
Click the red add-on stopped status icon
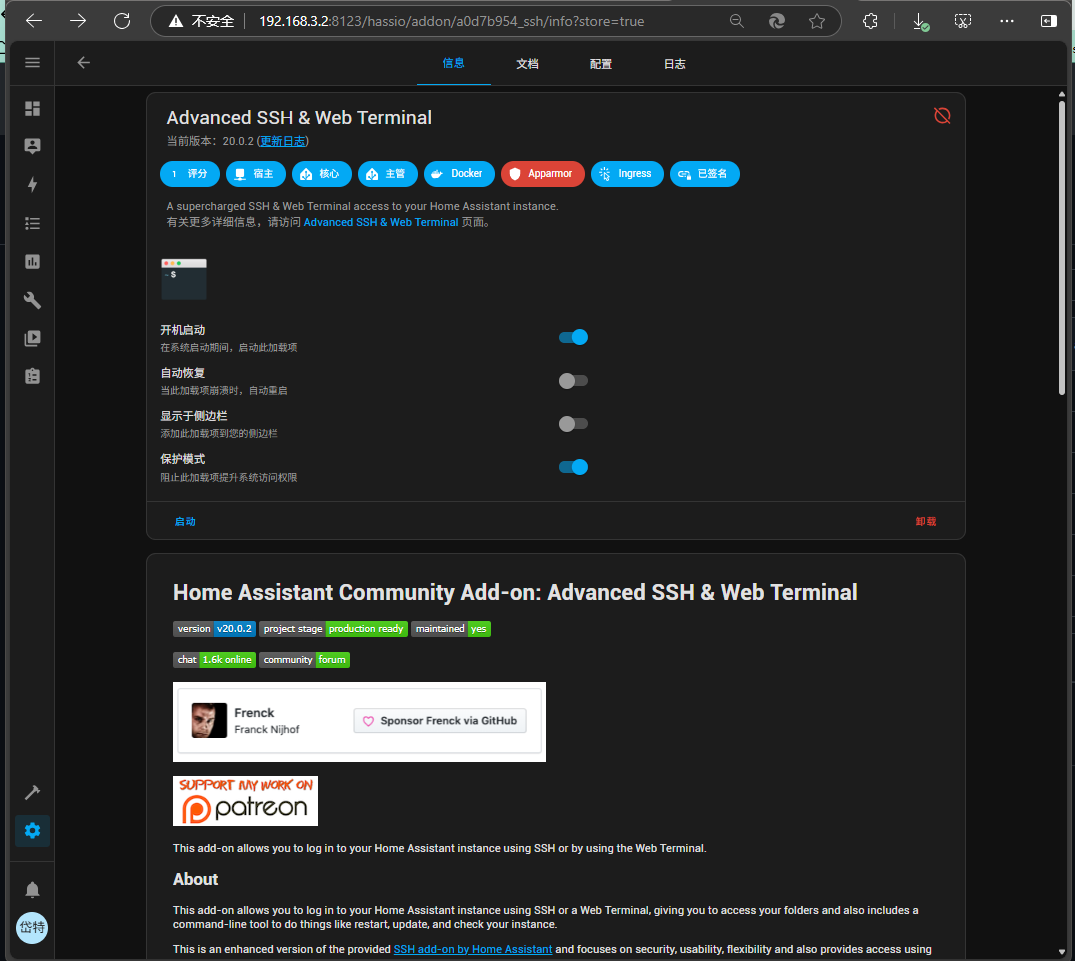[x=941, y=116]
